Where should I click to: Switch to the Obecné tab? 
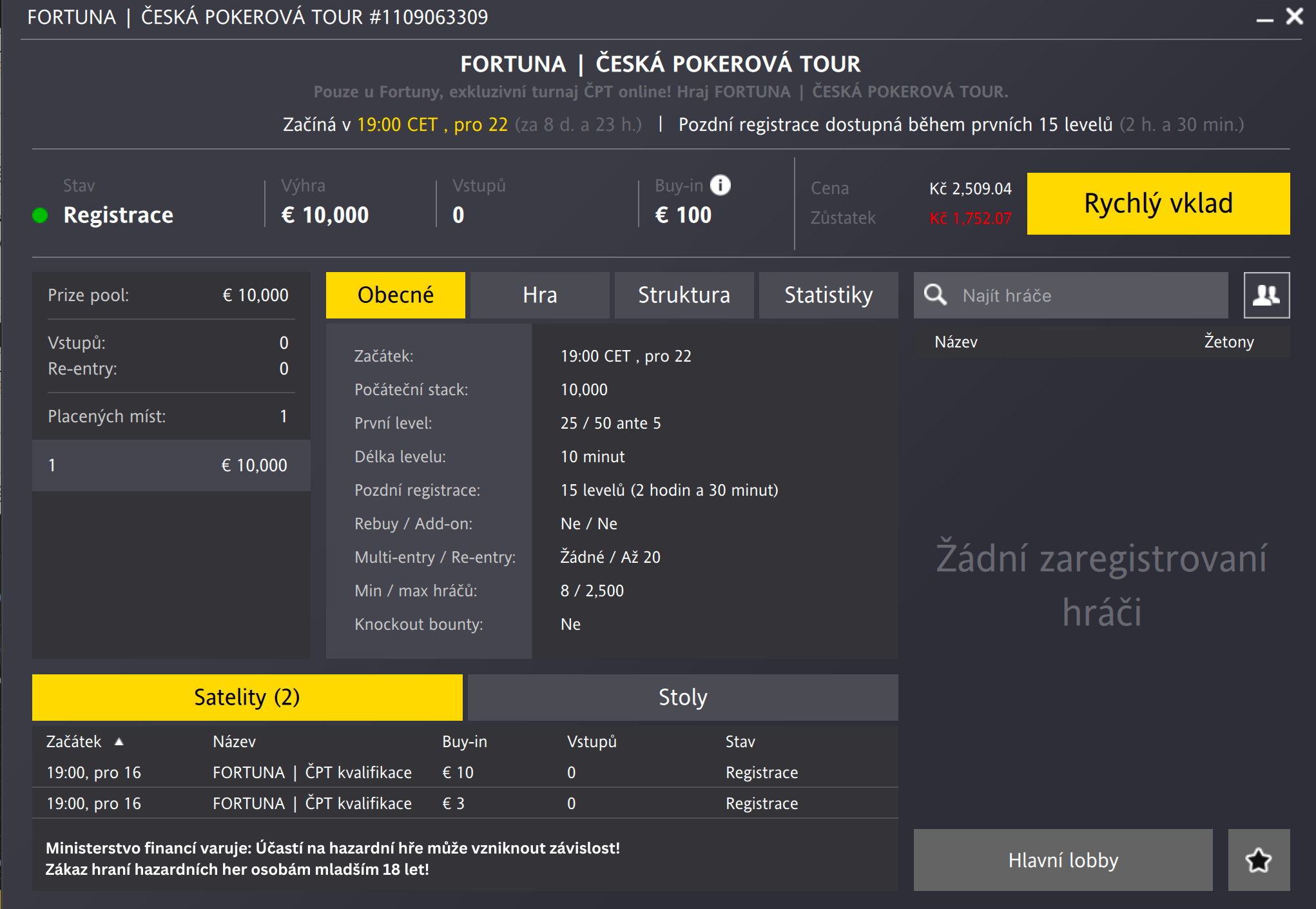pos(396,295)
